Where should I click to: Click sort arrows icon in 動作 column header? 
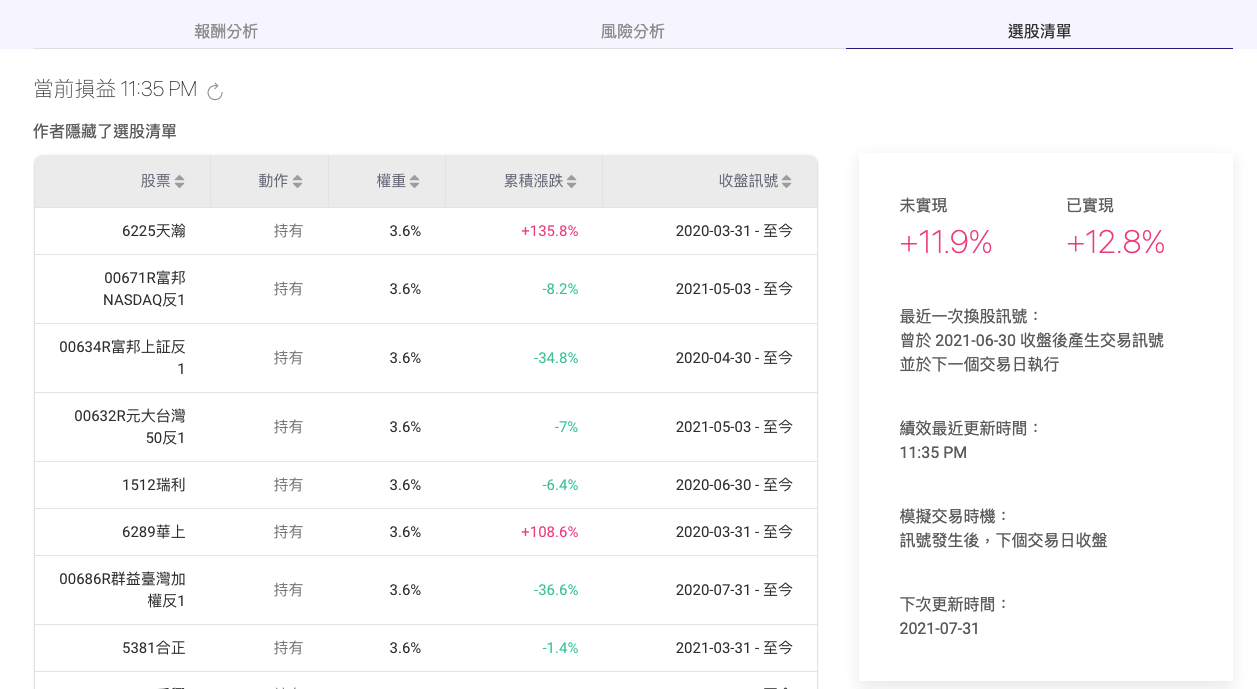coord(297,182)
